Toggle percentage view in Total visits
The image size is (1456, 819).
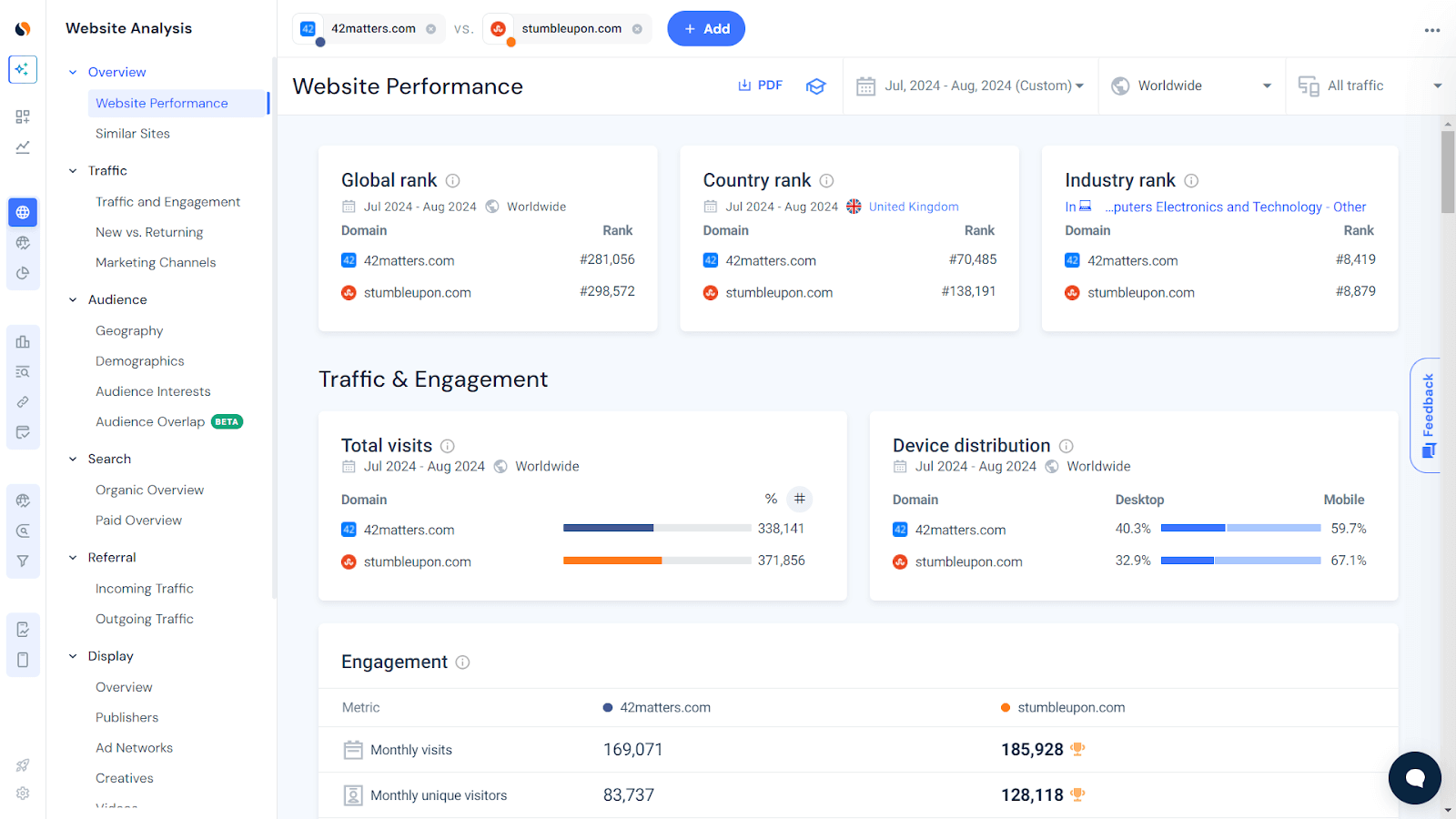pos(771,499)
